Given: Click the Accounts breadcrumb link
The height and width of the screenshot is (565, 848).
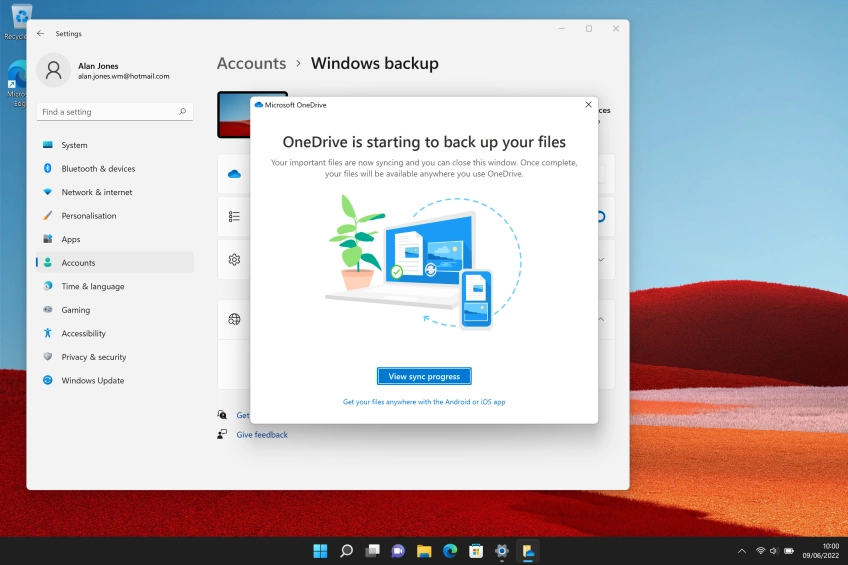Looking at the screenshot, I should pos(251,63).
